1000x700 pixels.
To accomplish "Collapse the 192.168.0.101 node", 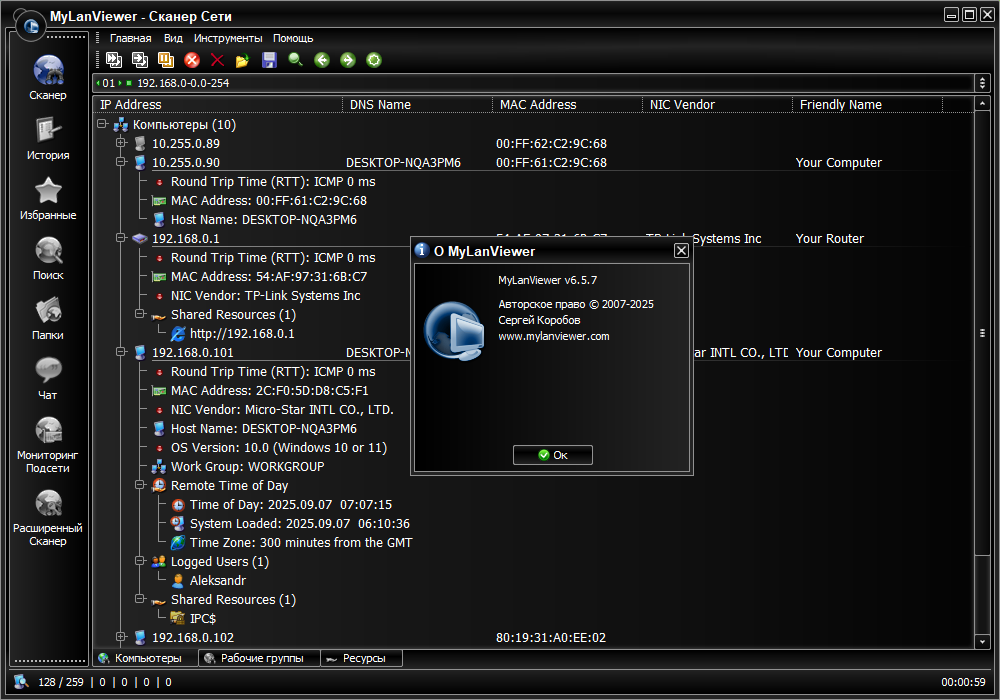I will [121, 352].
